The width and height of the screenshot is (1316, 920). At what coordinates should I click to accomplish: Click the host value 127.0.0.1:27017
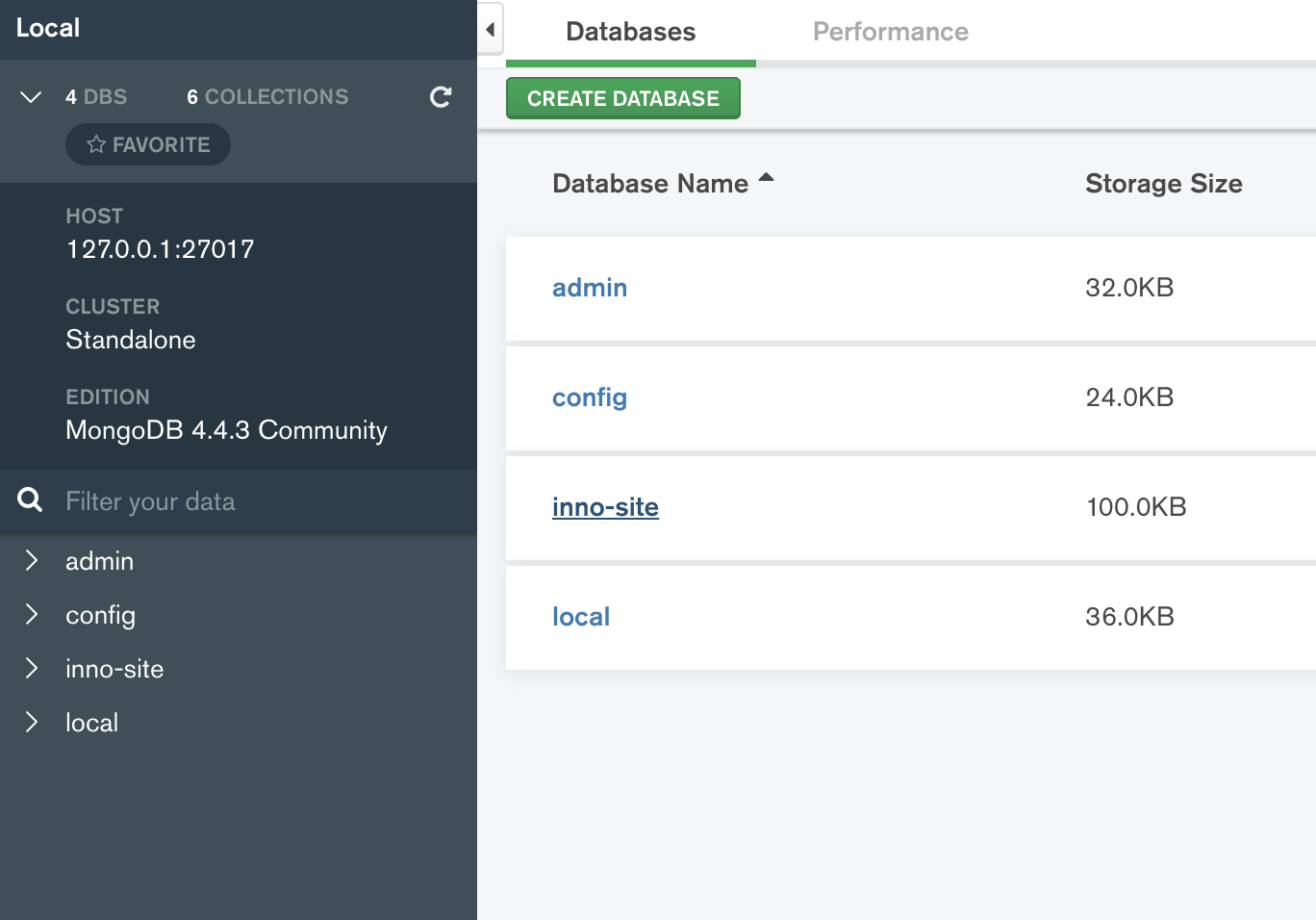160,249
